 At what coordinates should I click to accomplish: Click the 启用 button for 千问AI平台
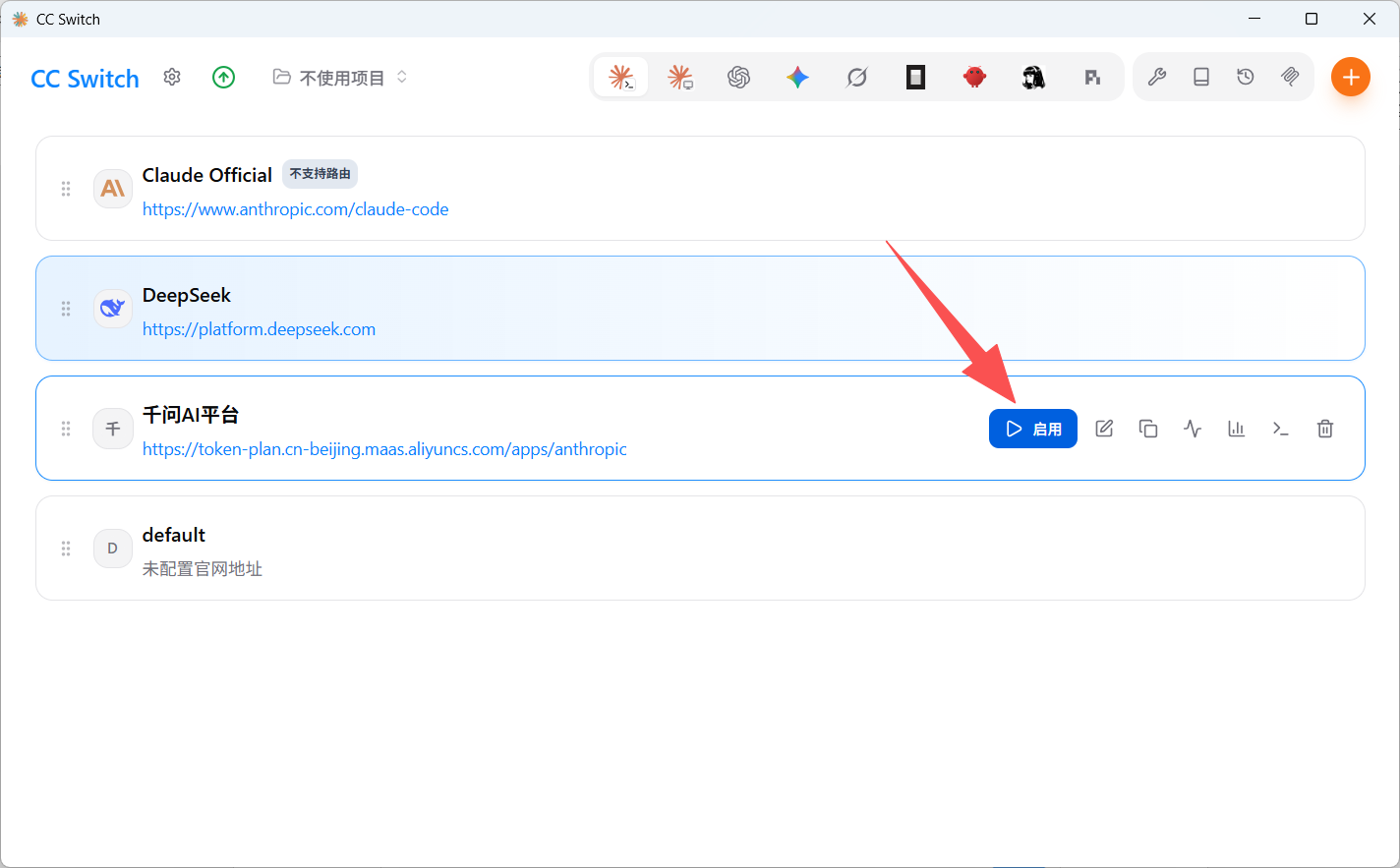tap(1033, 429)
